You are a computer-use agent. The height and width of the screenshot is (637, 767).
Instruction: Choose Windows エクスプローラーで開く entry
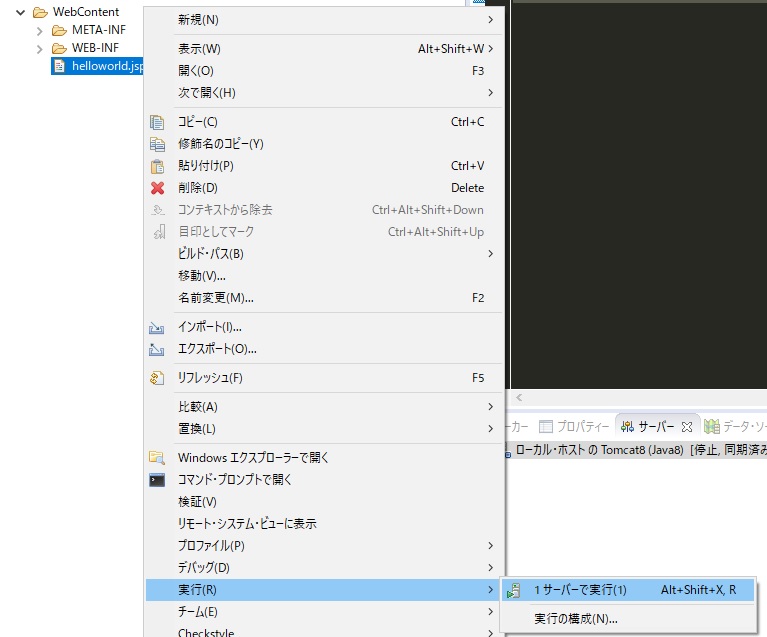tap(325, 457)
